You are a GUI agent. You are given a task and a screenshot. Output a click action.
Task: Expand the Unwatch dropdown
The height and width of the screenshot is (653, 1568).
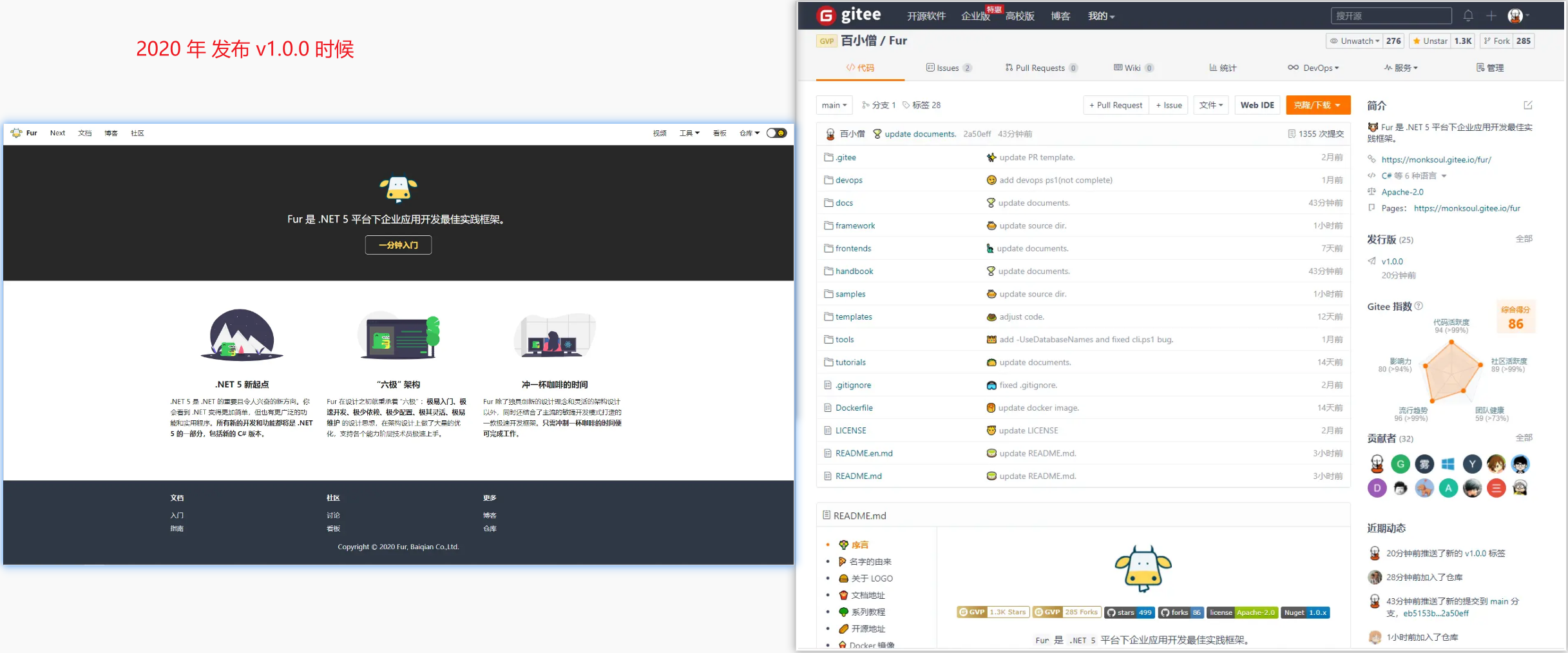click(x=1355, y=41)
